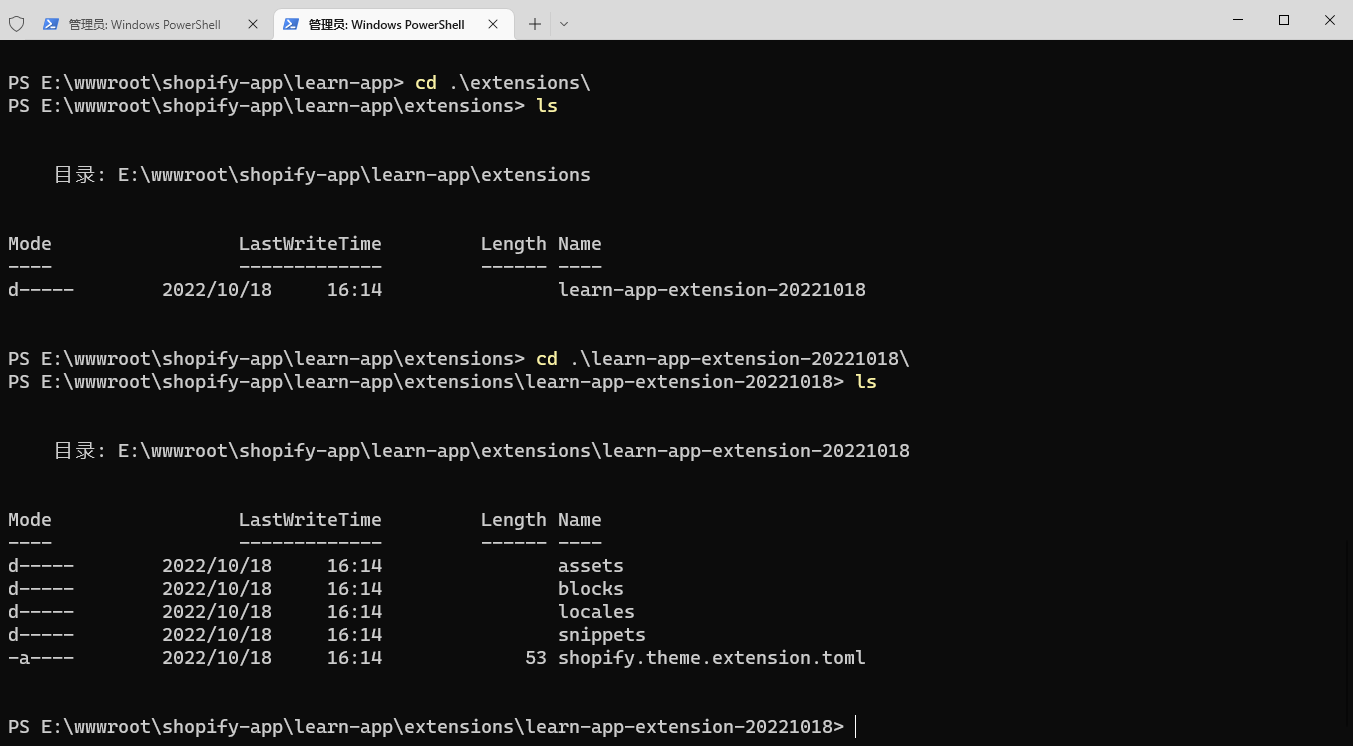
Task: Click the blocks directory entry
Action: (x=590, y=589)
